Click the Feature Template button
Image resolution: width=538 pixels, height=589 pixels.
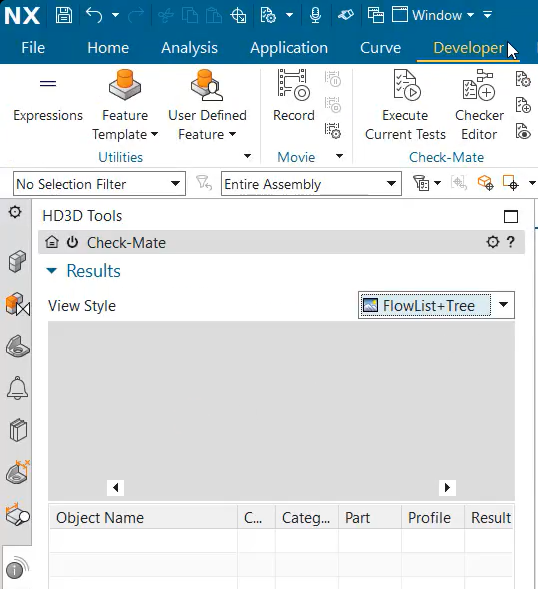tap(125, 105)
